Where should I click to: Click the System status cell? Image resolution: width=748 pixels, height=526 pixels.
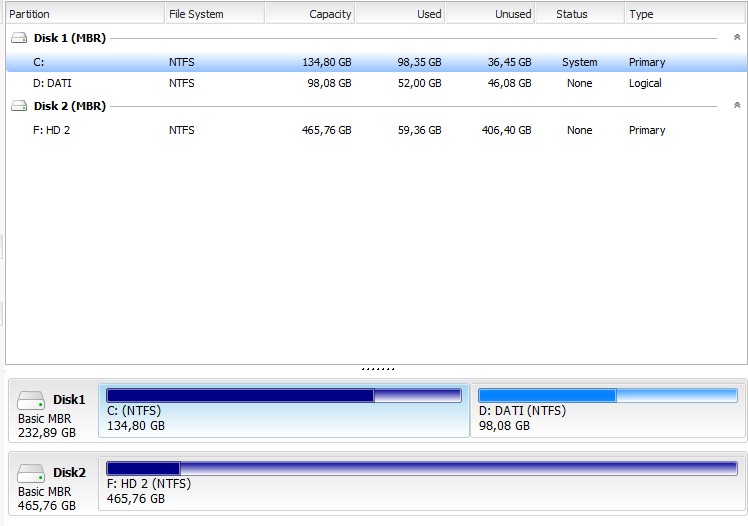tap(580, 62)
